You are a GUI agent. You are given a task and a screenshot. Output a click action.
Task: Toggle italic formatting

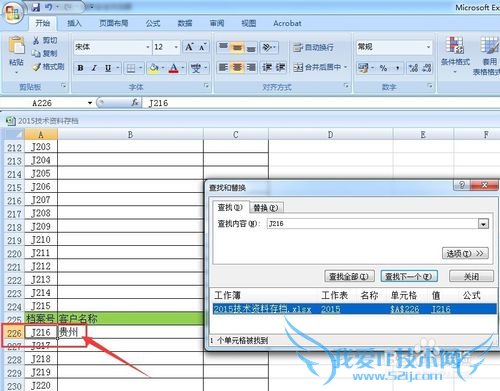point(94,68)
